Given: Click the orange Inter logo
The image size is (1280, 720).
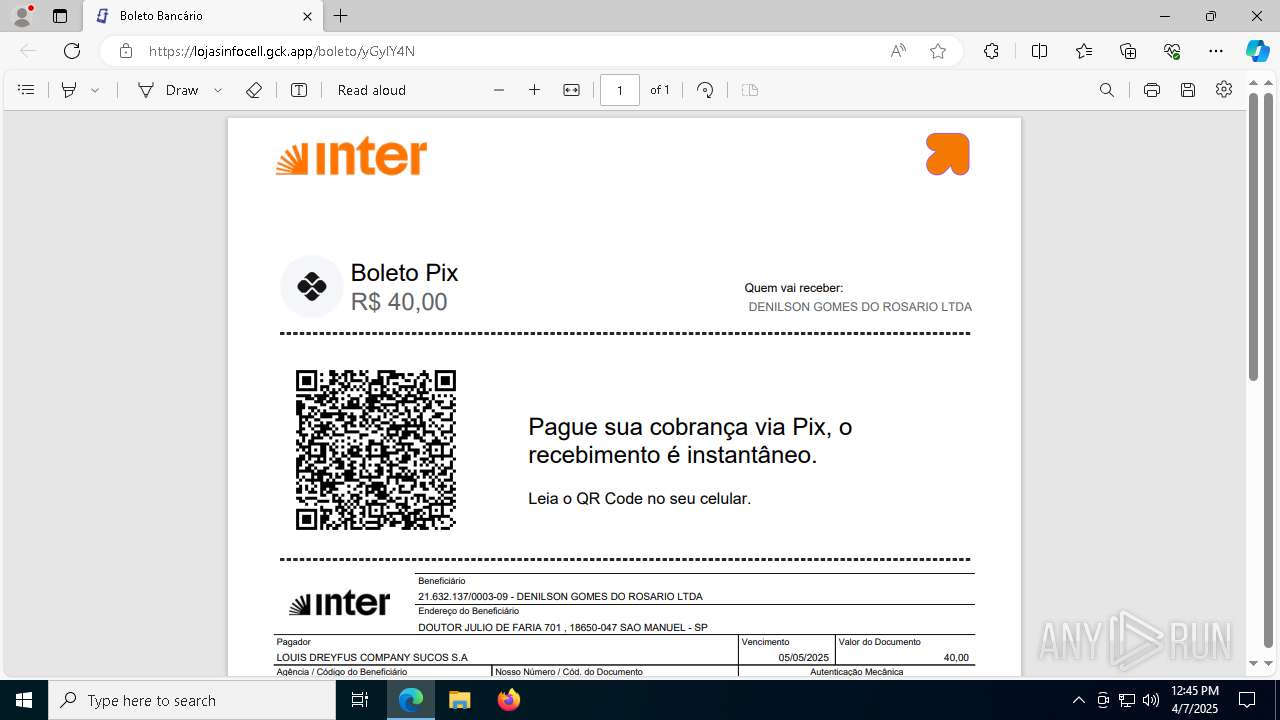Looking at the screenshot, I should [x=351, y=158].
